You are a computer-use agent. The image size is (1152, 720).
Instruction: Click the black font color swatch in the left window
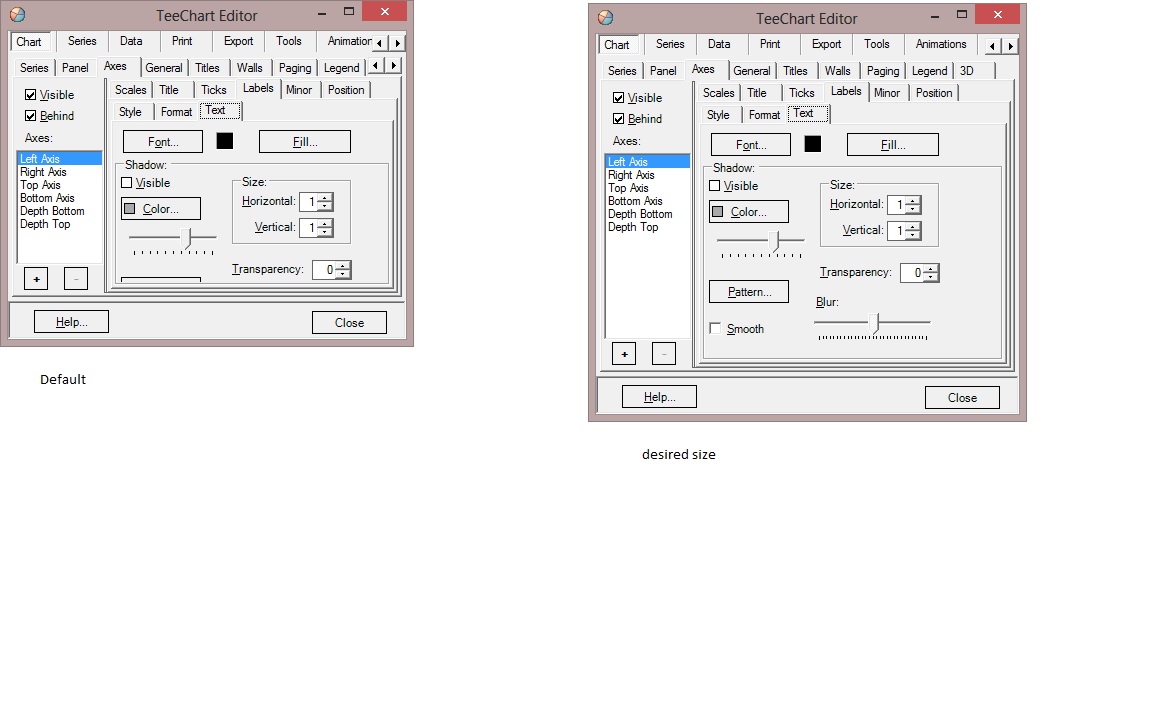click(225, 141)
